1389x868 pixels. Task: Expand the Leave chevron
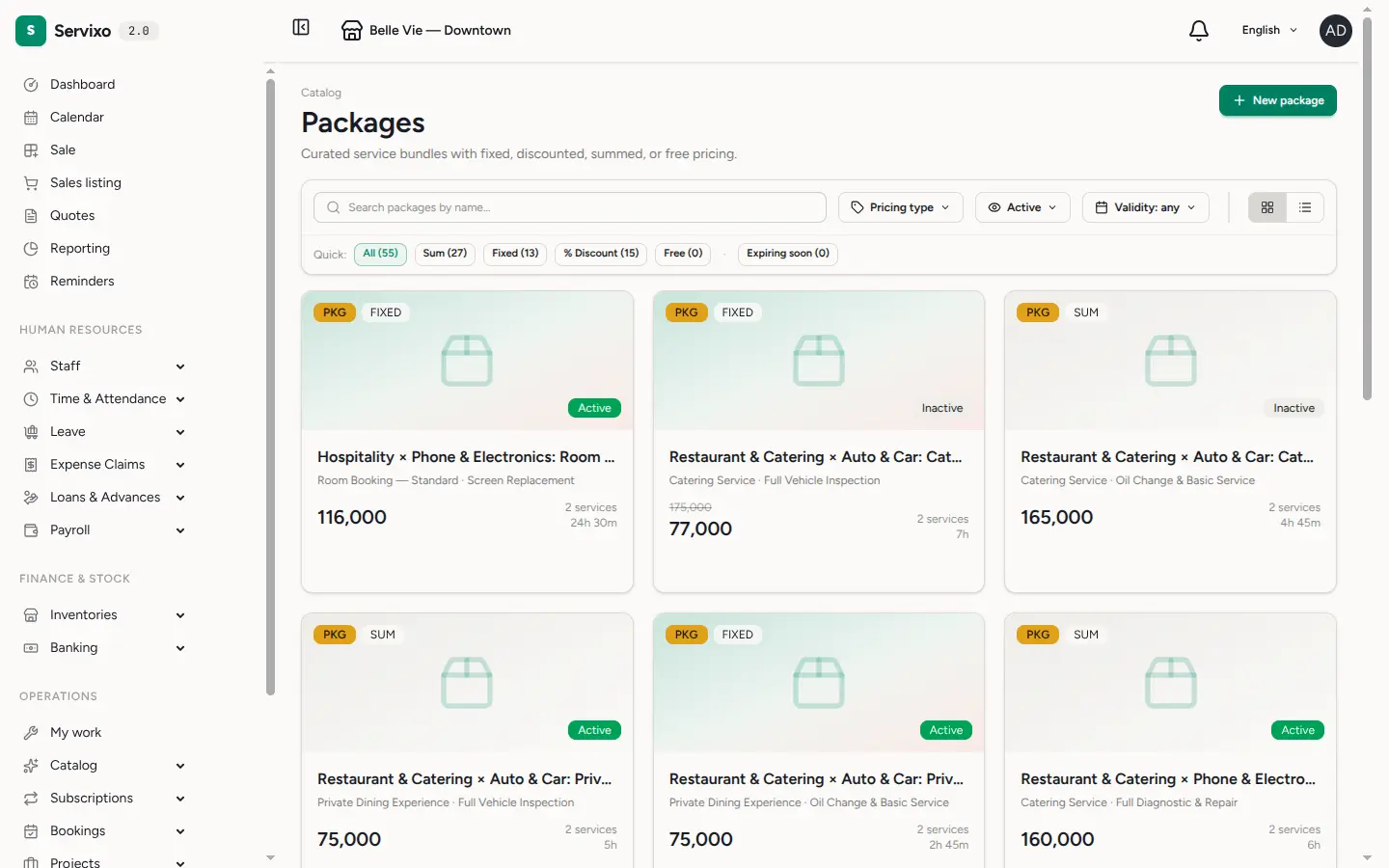tap(180, 432)
